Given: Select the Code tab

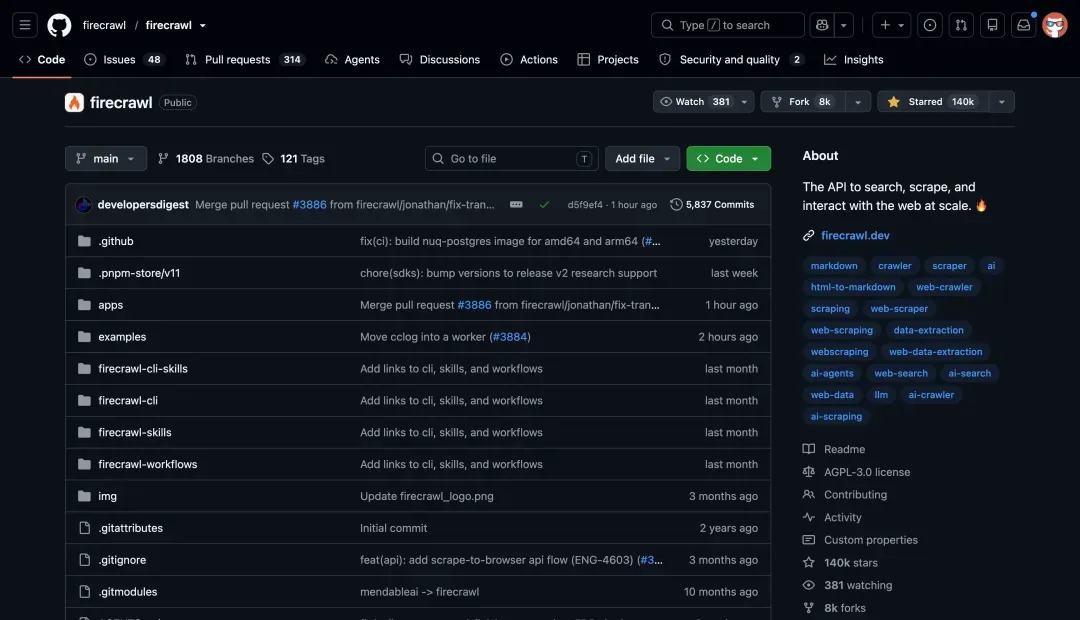Looking at the screenshot, I should pos(42,60).
